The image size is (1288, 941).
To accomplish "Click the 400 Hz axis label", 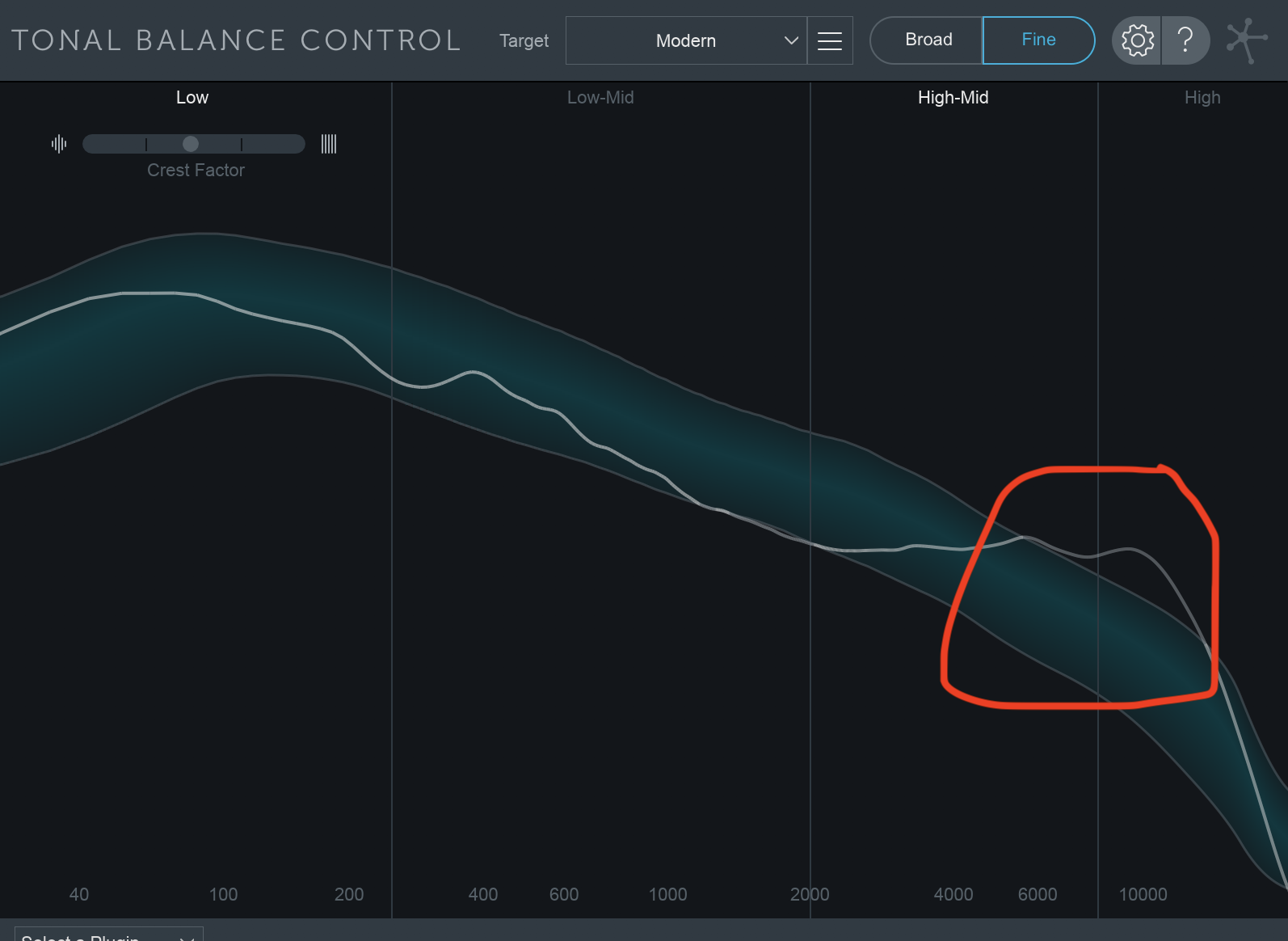I will coord(483,894).
